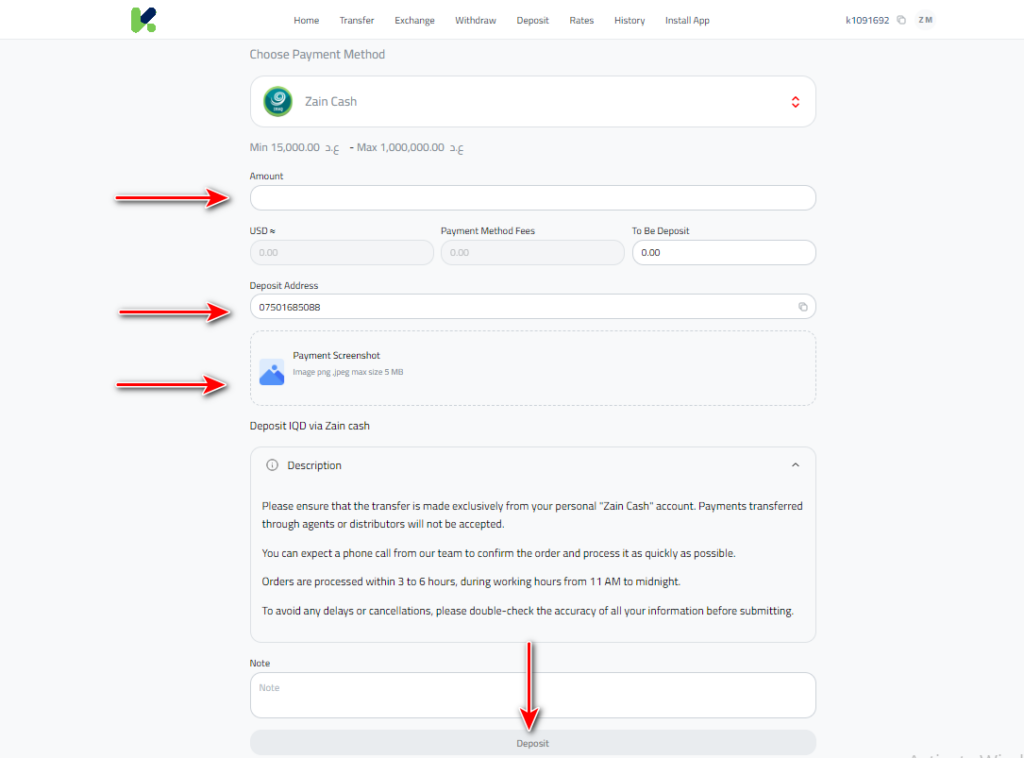
Task: Click inside the Note text area
Action: pyautogui.click(x=532, y=695)
